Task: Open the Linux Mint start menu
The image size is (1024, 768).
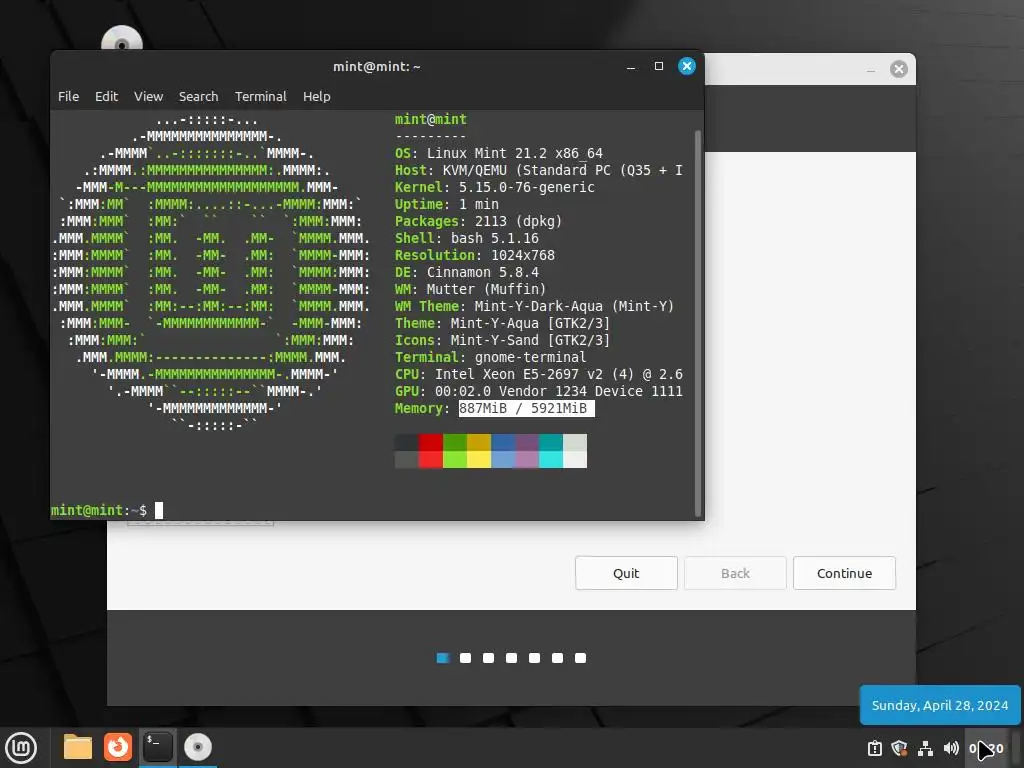Action: [x=21, y=747]
